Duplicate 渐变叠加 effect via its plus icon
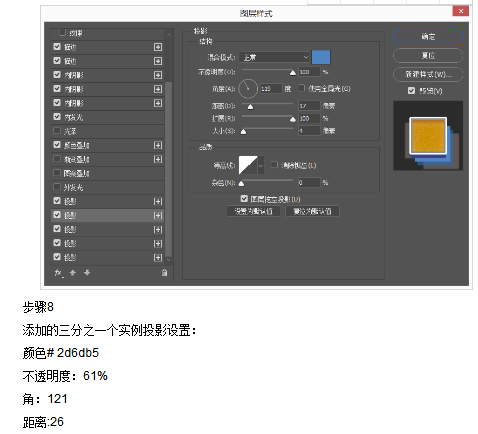 [x=158, y=159]
